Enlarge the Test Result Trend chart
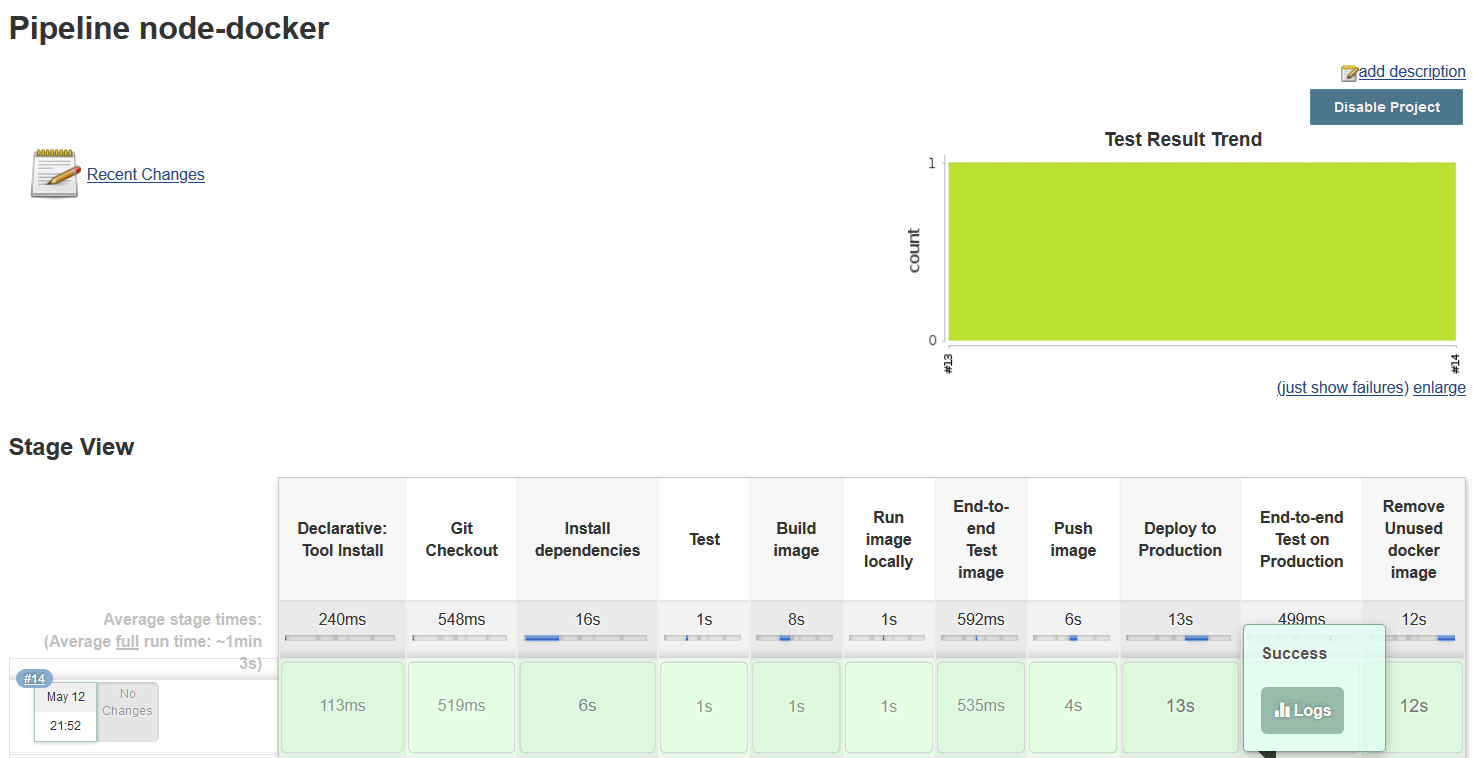This screenshot has height=758, width=1473. point(1439,387)
